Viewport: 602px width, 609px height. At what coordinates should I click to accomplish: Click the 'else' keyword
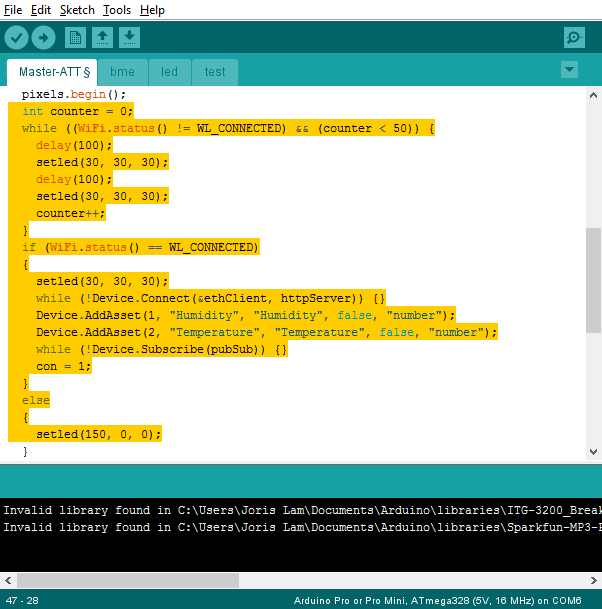[36, 401]
